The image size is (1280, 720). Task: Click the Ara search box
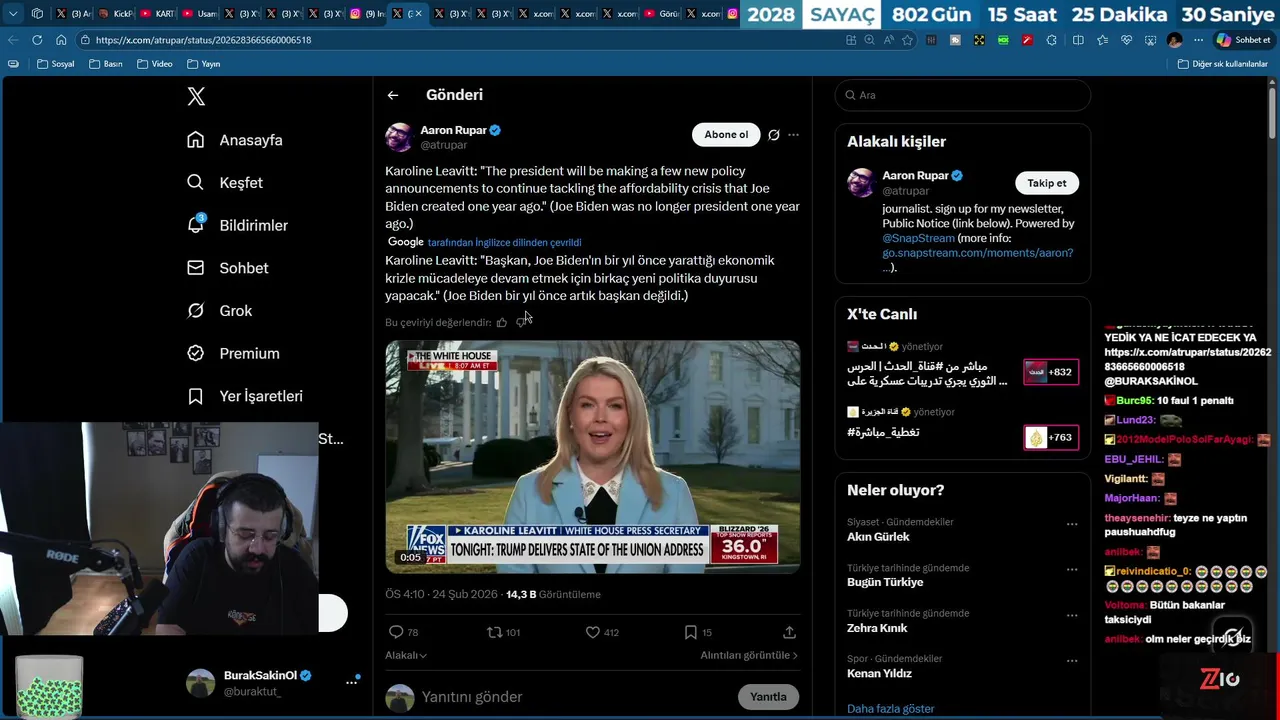[x=962, y=95]
